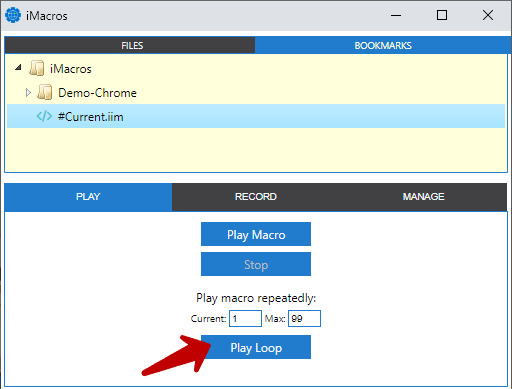Collapse the iMacros root folder arrow
Screen dimensions: 512x389
point(18,68)
